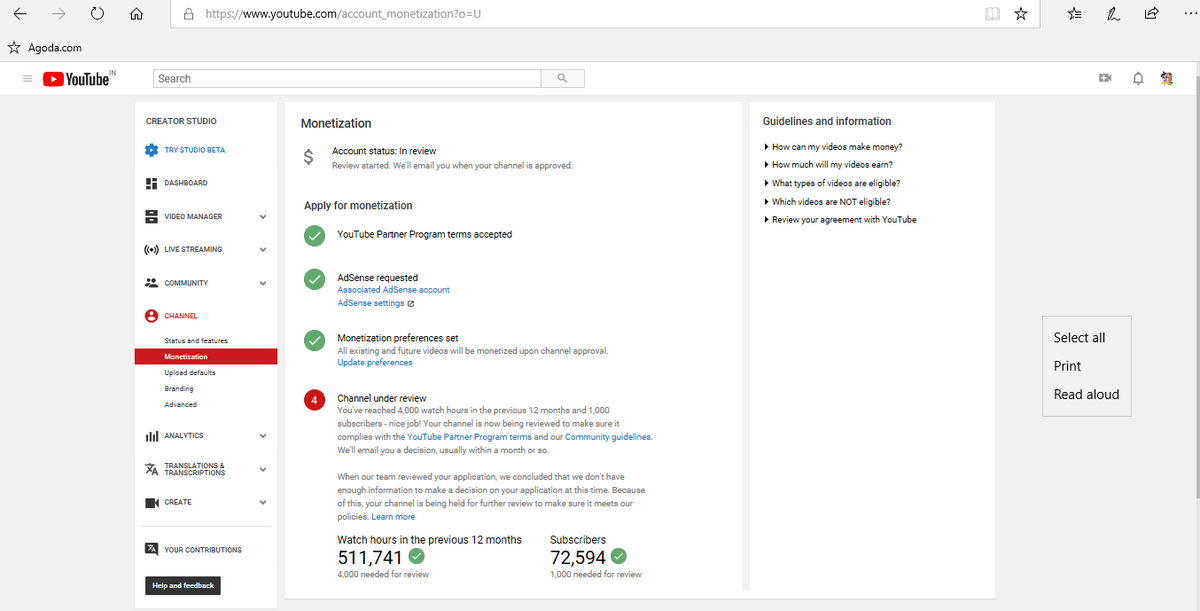Expand the Create section chevron
The image size is (1200, 611).
263,502
